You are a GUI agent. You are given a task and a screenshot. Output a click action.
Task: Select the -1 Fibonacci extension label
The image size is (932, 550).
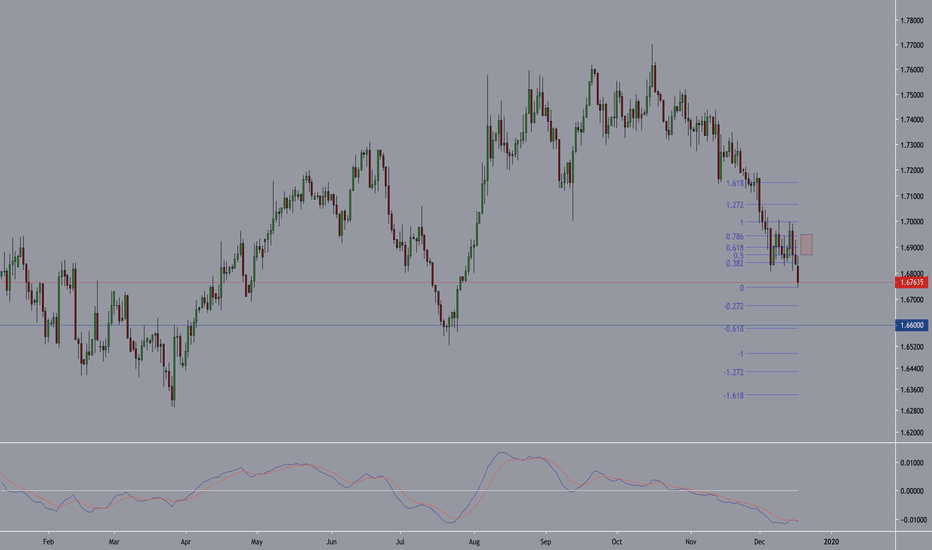click(x=739, y=354)
